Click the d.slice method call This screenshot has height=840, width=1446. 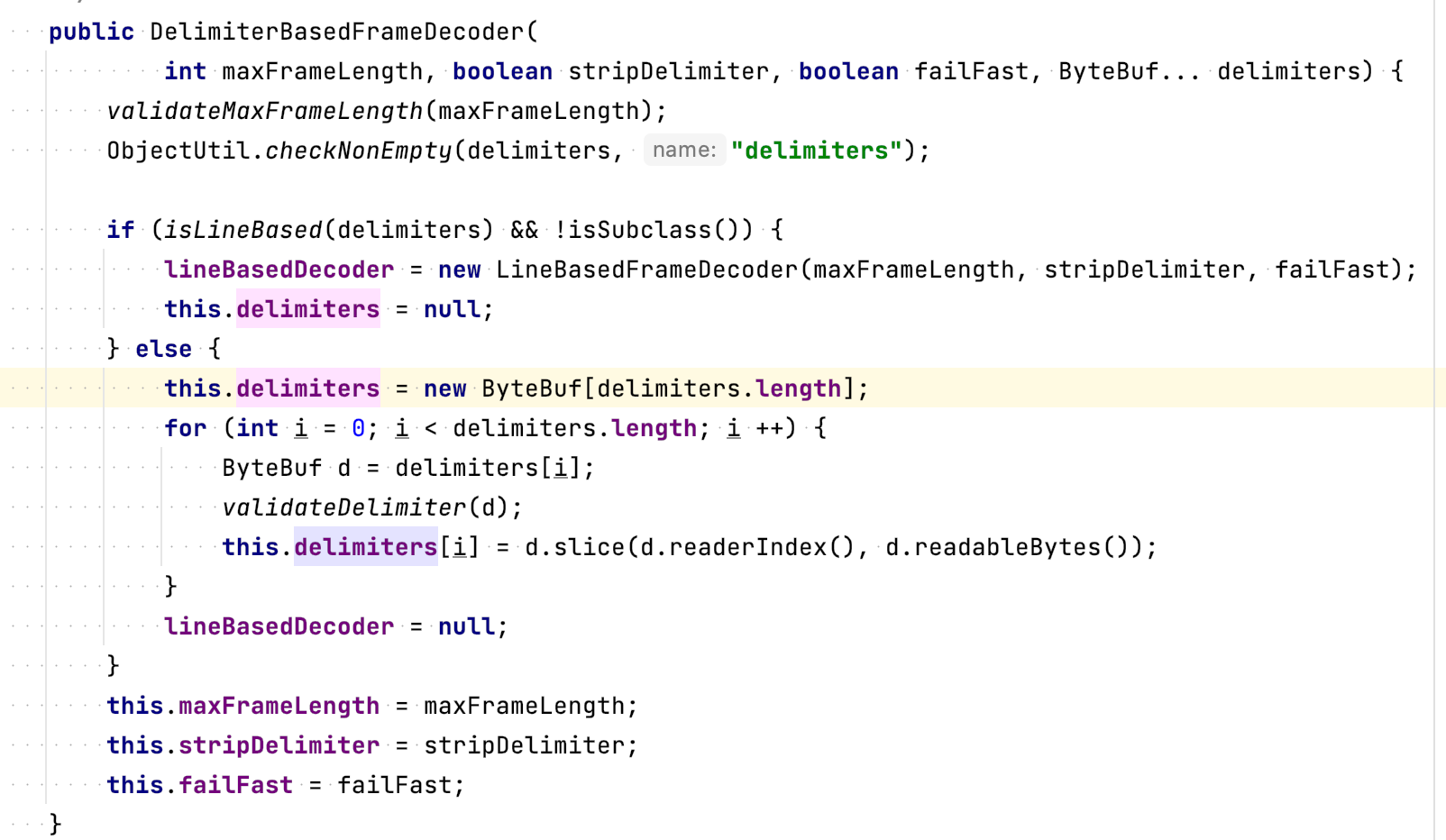pos(574,547)
